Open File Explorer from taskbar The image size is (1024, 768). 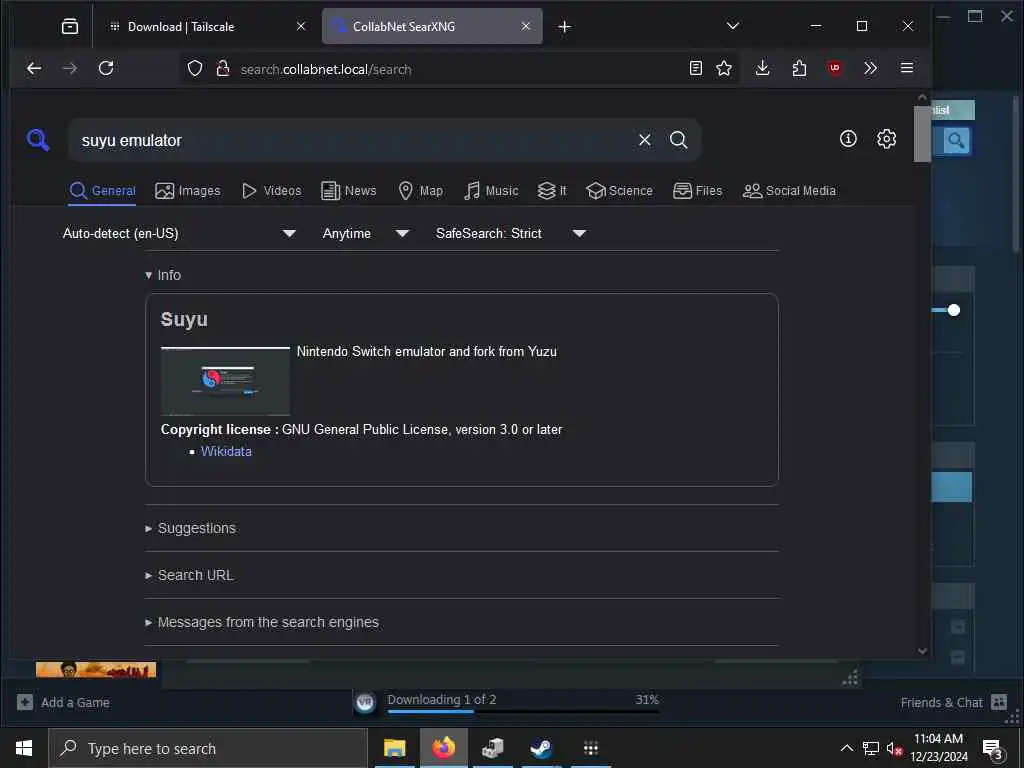coord(394,748)
